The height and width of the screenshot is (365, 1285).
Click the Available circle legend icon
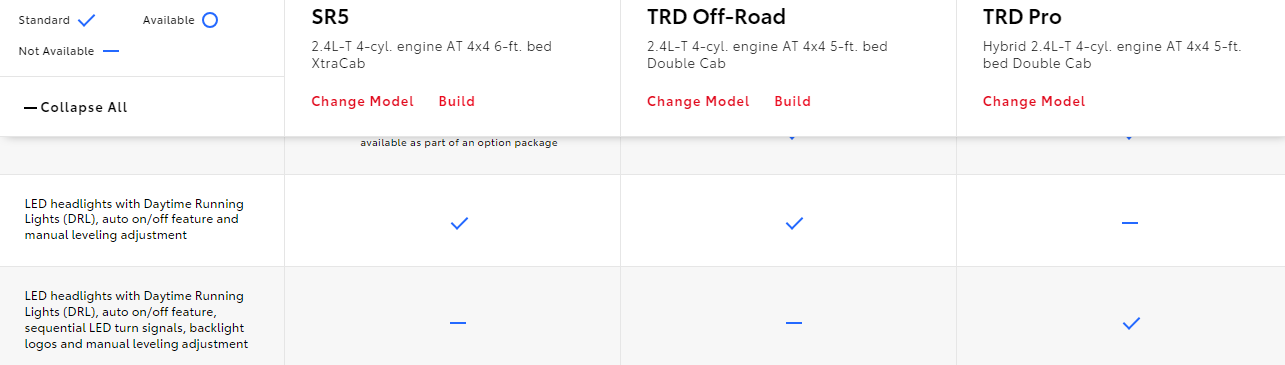click(x=209, y=20)
